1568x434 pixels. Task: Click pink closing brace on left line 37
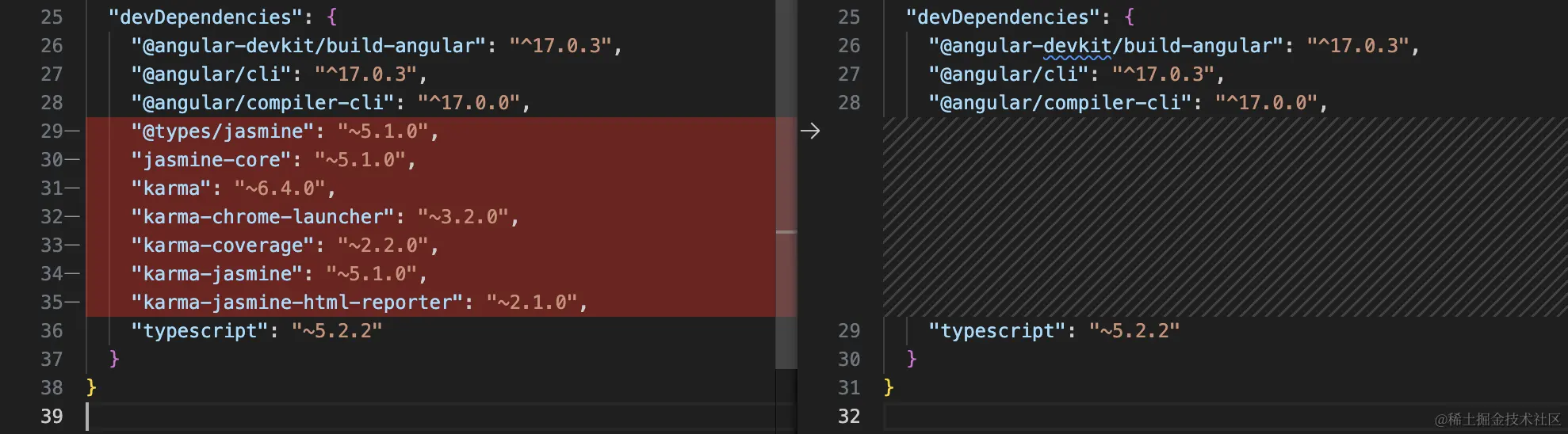[x=114, y=359]
